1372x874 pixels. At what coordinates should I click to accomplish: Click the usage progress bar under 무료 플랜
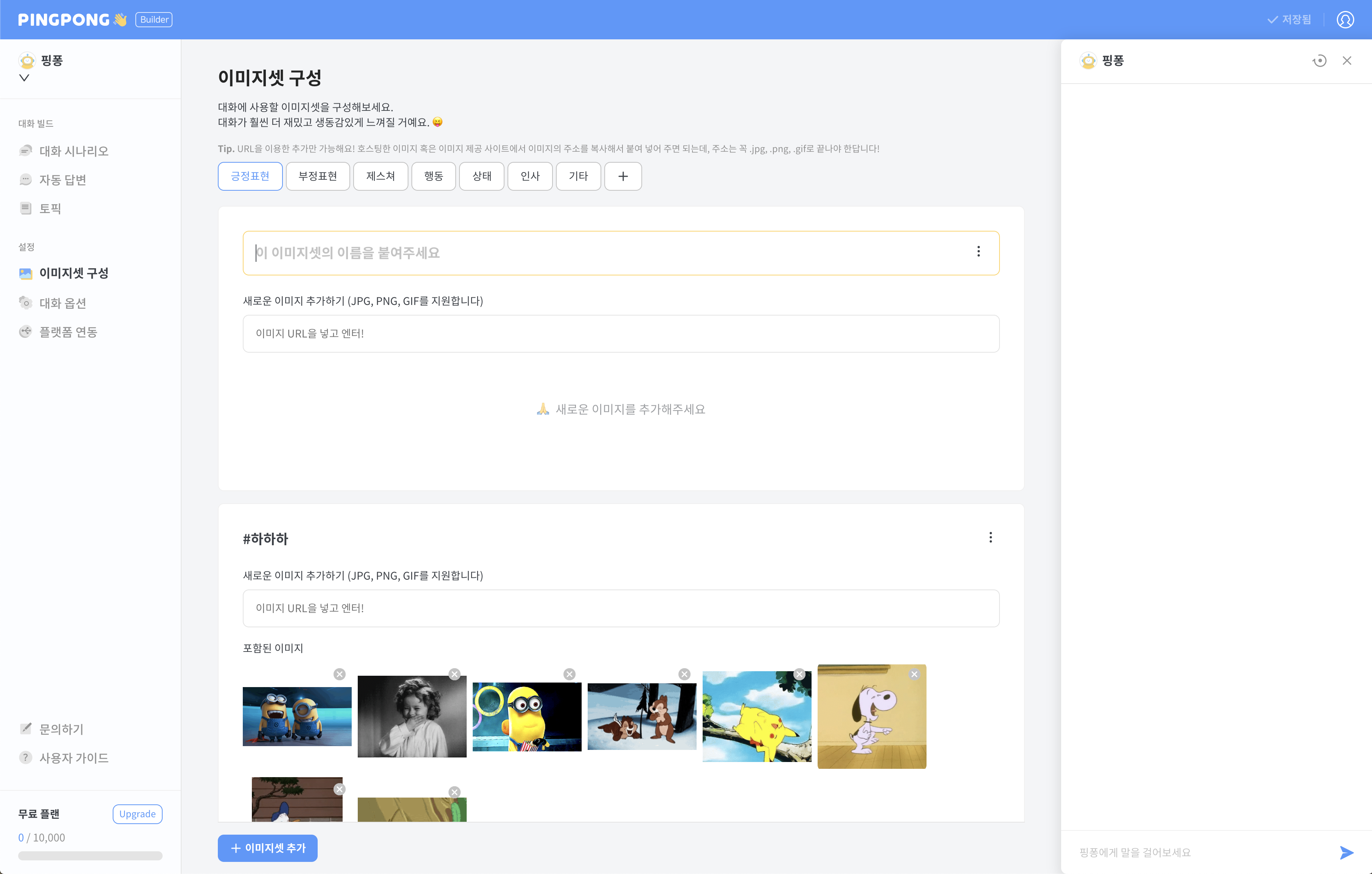coord(90,855)
